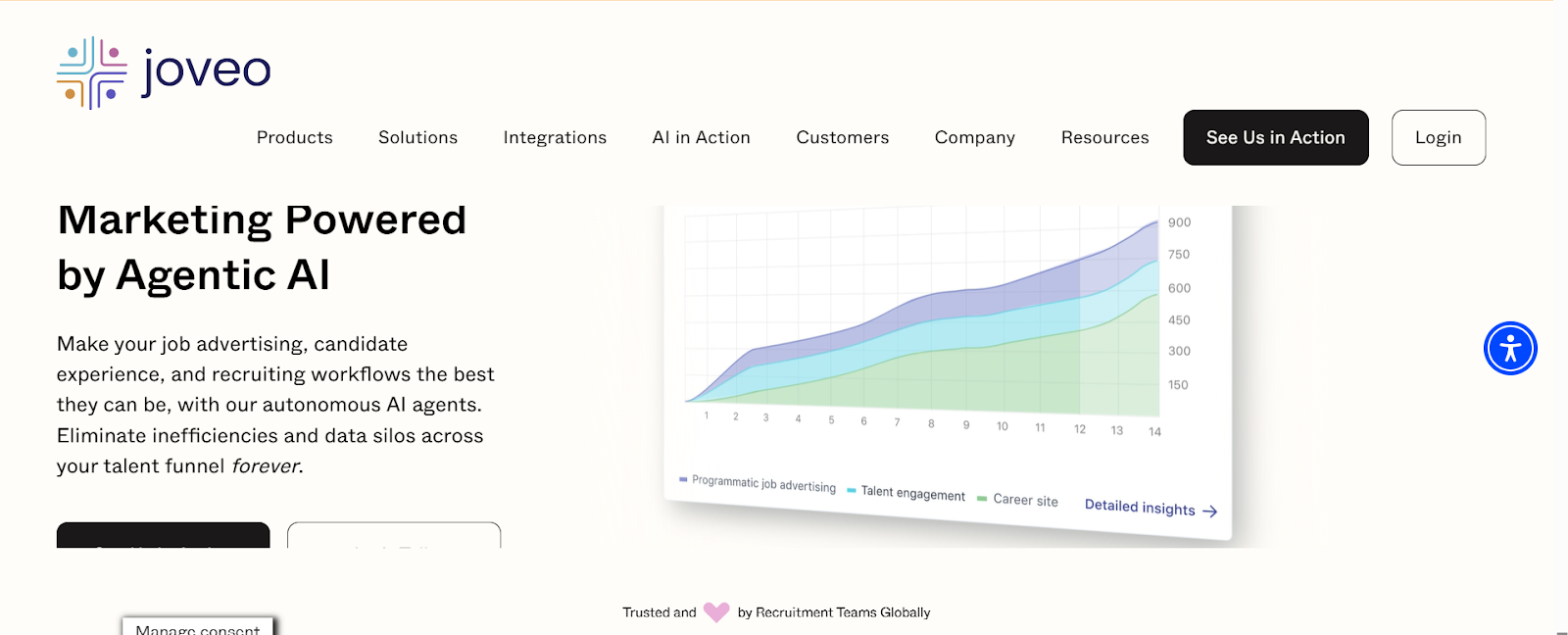Click the pink heart icon

point(716,612)
